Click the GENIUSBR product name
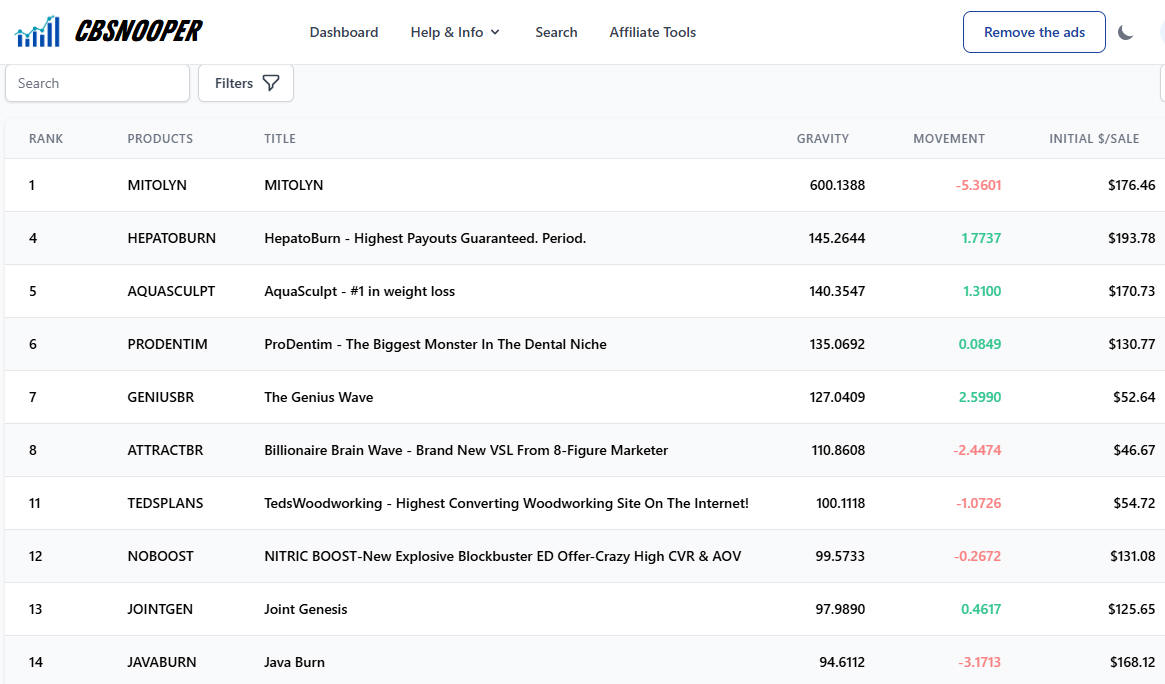This screenshot has height=684, width=1165. pos(160,397)
